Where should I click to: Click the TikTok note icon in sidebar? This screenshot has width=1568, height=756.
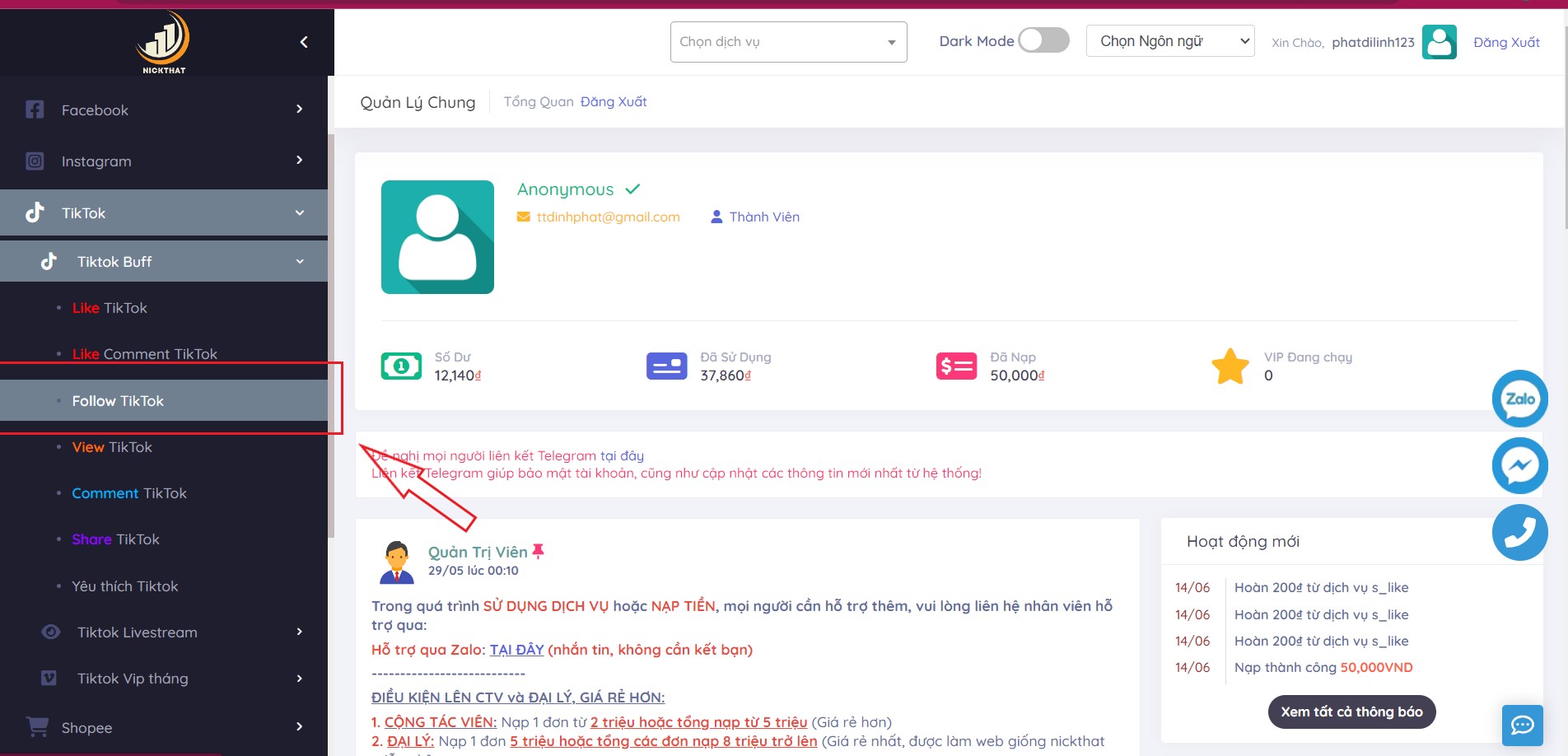coord(35,212)
